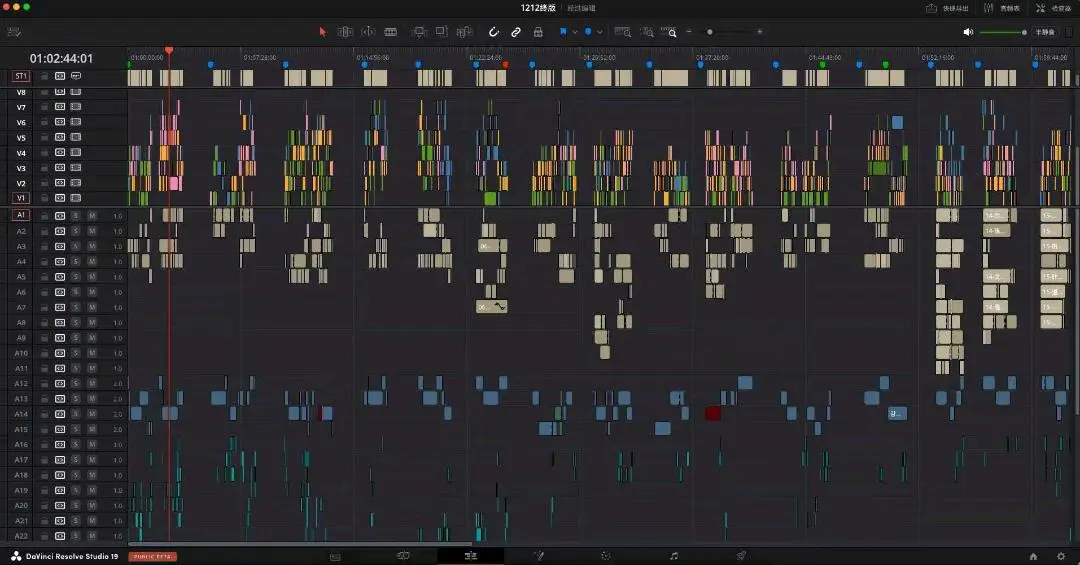Screen dimensions: 1080x565
Task: Switch to the Color page
Action: coord(605,556)
